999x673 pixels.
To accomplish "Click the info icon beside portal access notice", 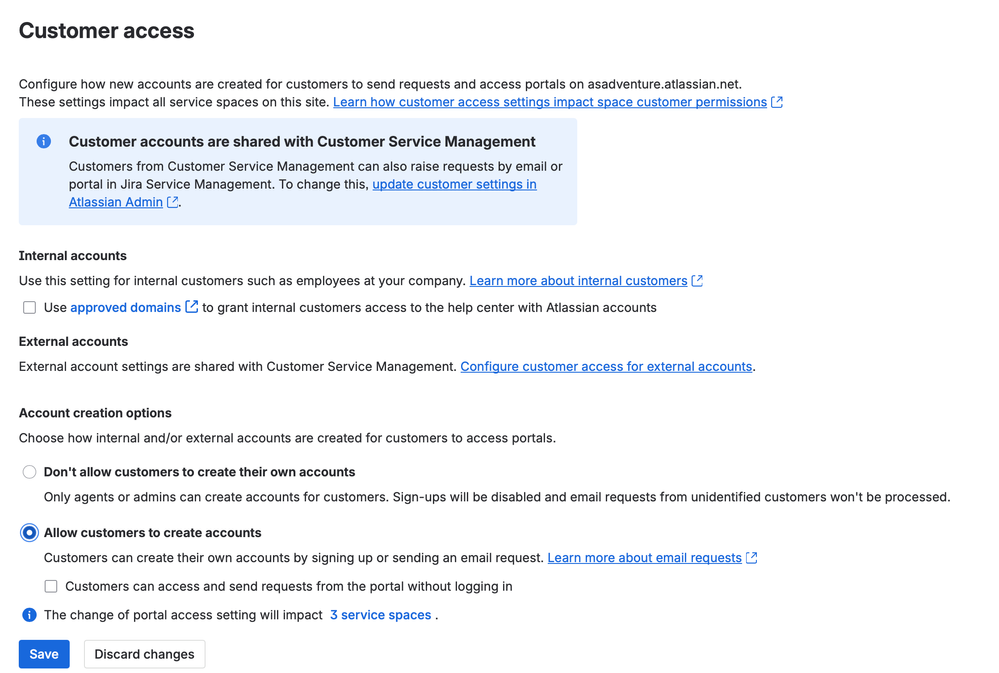I will [x=29, y=615].
